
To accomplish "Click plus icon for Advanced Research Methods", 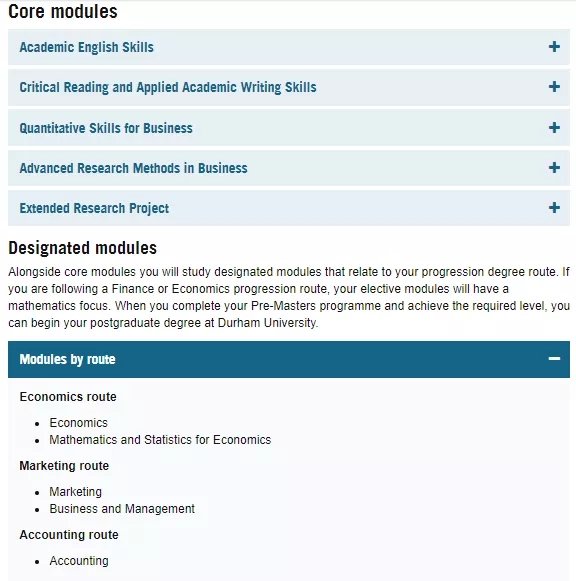I will [554, 167].
